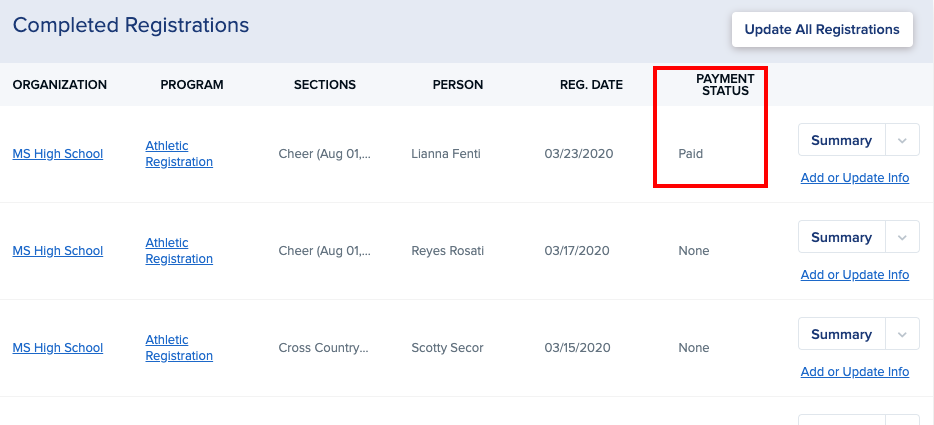The height and width of the screenshot is (425, 934).
Task: Open Athletic Registration link for Scotty Secor
Action: pos(178,348)
